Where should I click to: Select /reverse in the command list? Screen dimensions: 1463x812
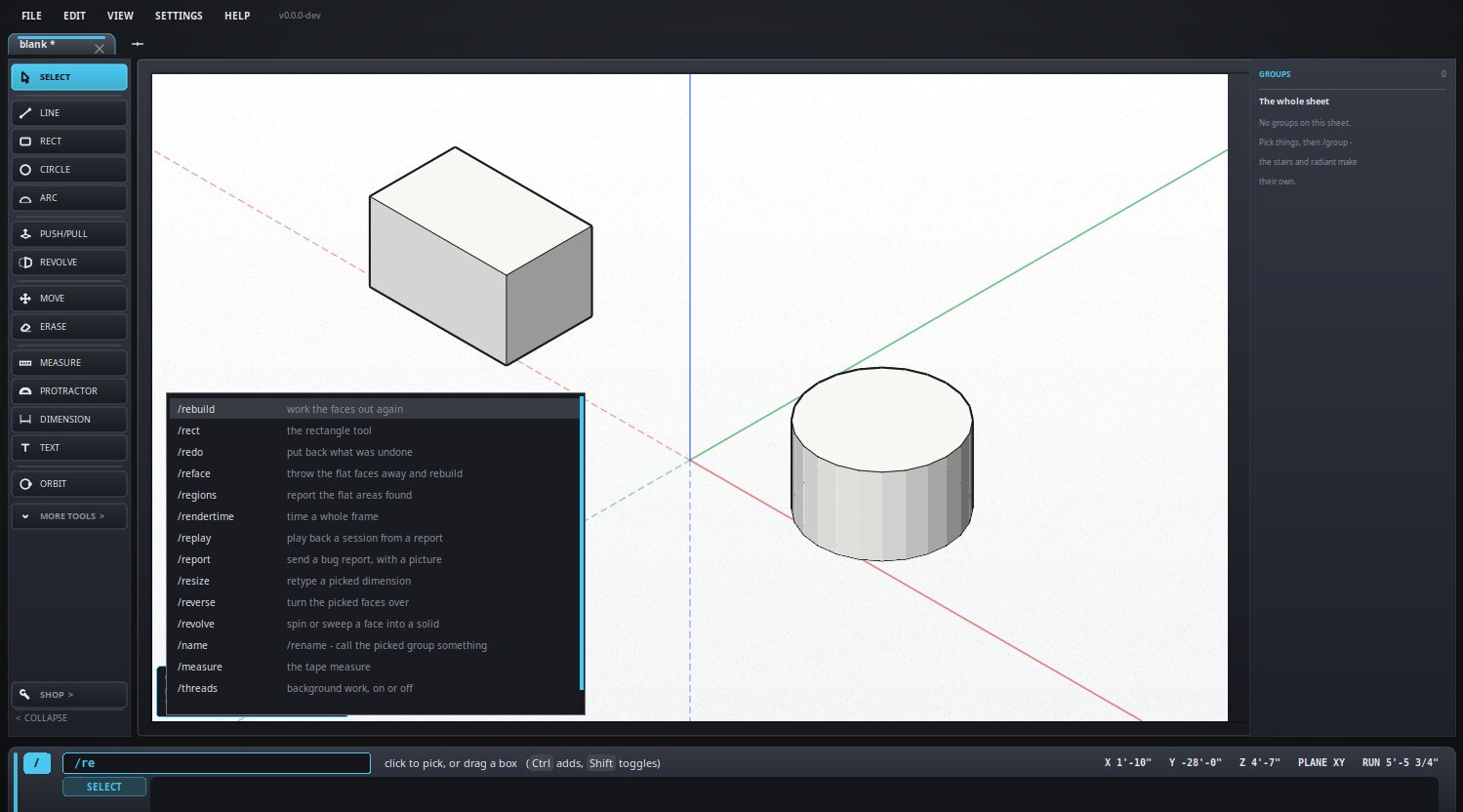375,602
